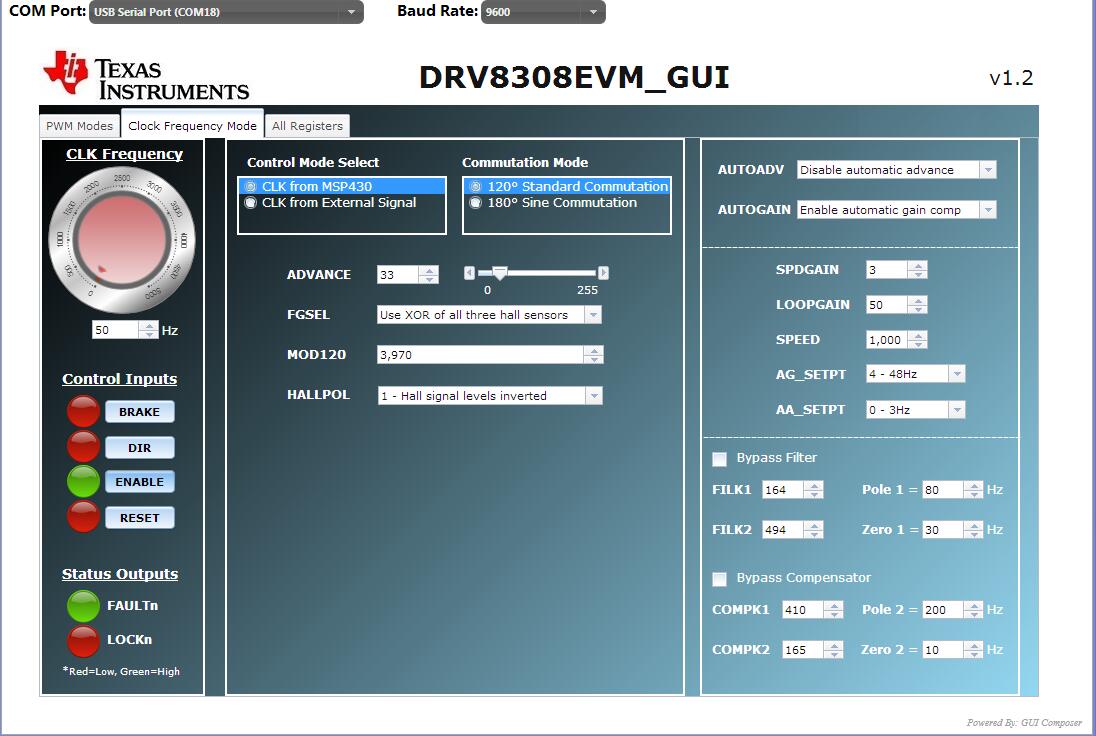Enable the Bypass Filter checkbox

719,459
